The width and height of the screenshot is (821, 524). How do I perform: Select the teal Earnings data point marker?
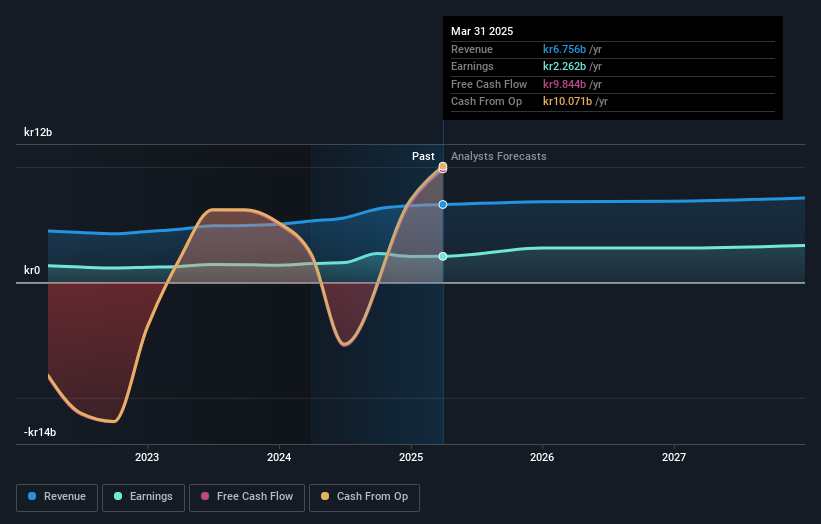pos(443,257)
